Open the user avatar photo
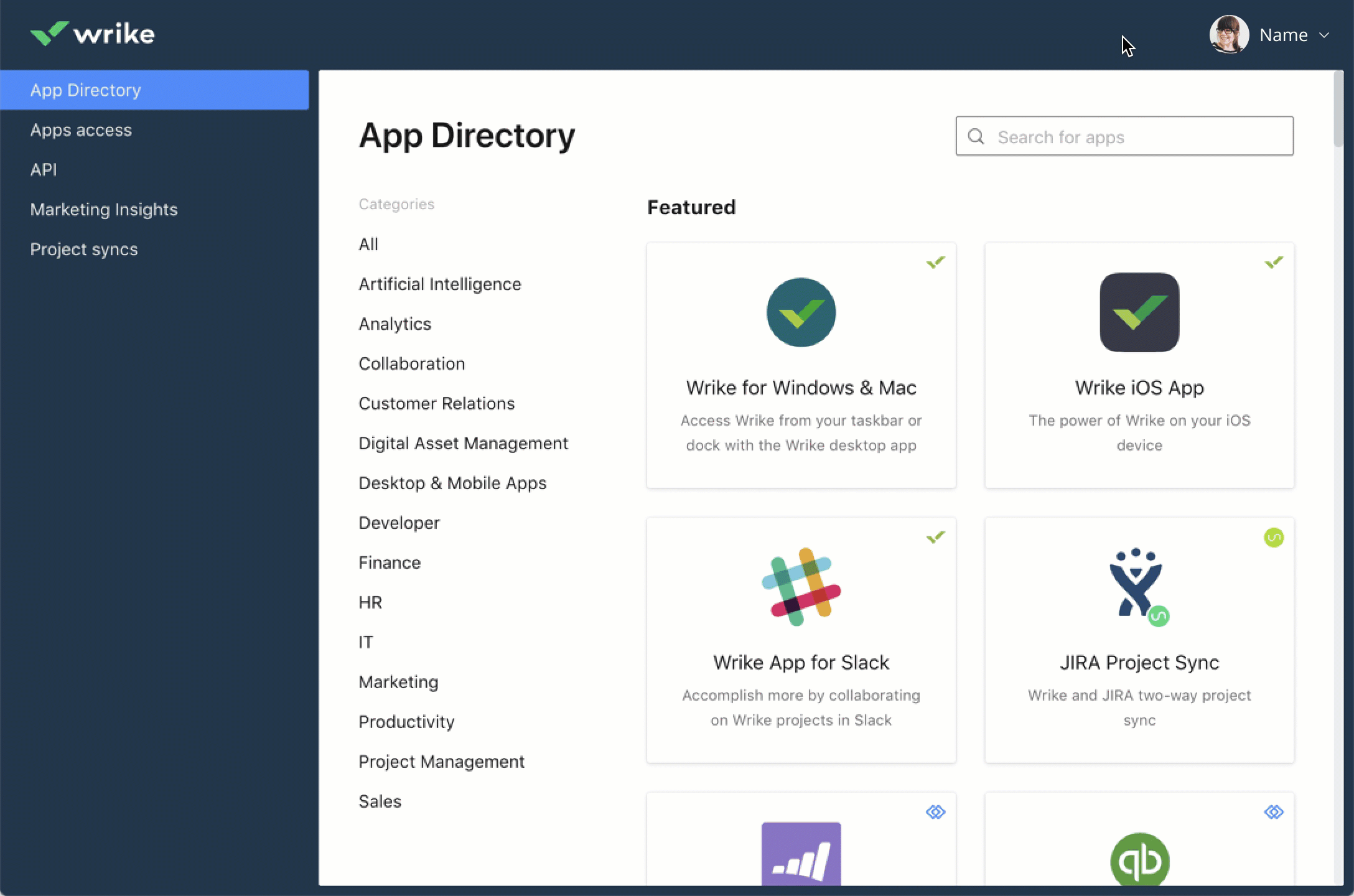 (1229, 34)
